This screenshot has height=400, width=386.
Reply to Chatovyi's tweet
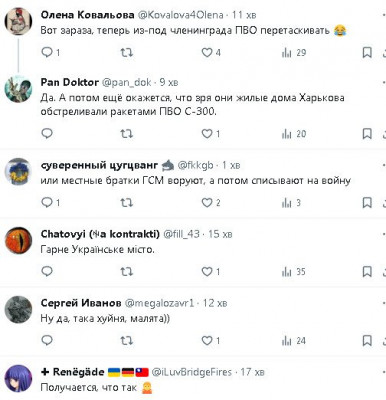pyautogui.click(x=47, y=272)
